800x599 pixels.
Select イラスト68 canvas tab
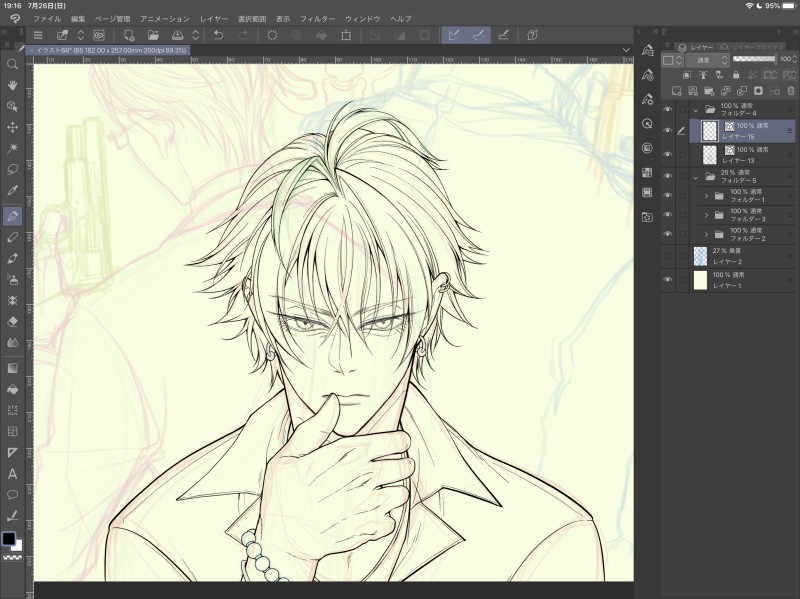coord(109,50)
